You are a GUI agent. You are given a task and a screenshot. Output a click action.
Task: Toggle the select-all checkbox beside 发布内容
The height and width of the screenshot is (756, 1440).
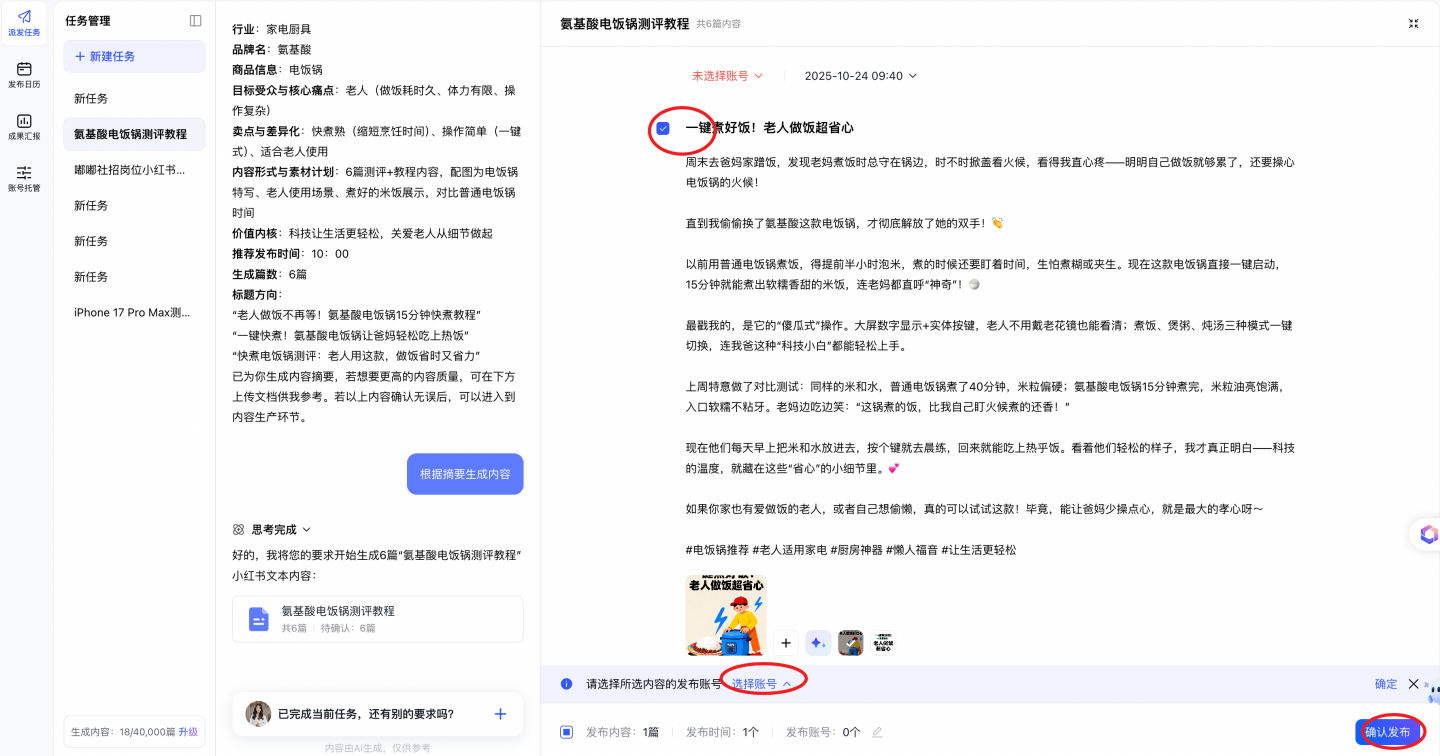point(566,732)
